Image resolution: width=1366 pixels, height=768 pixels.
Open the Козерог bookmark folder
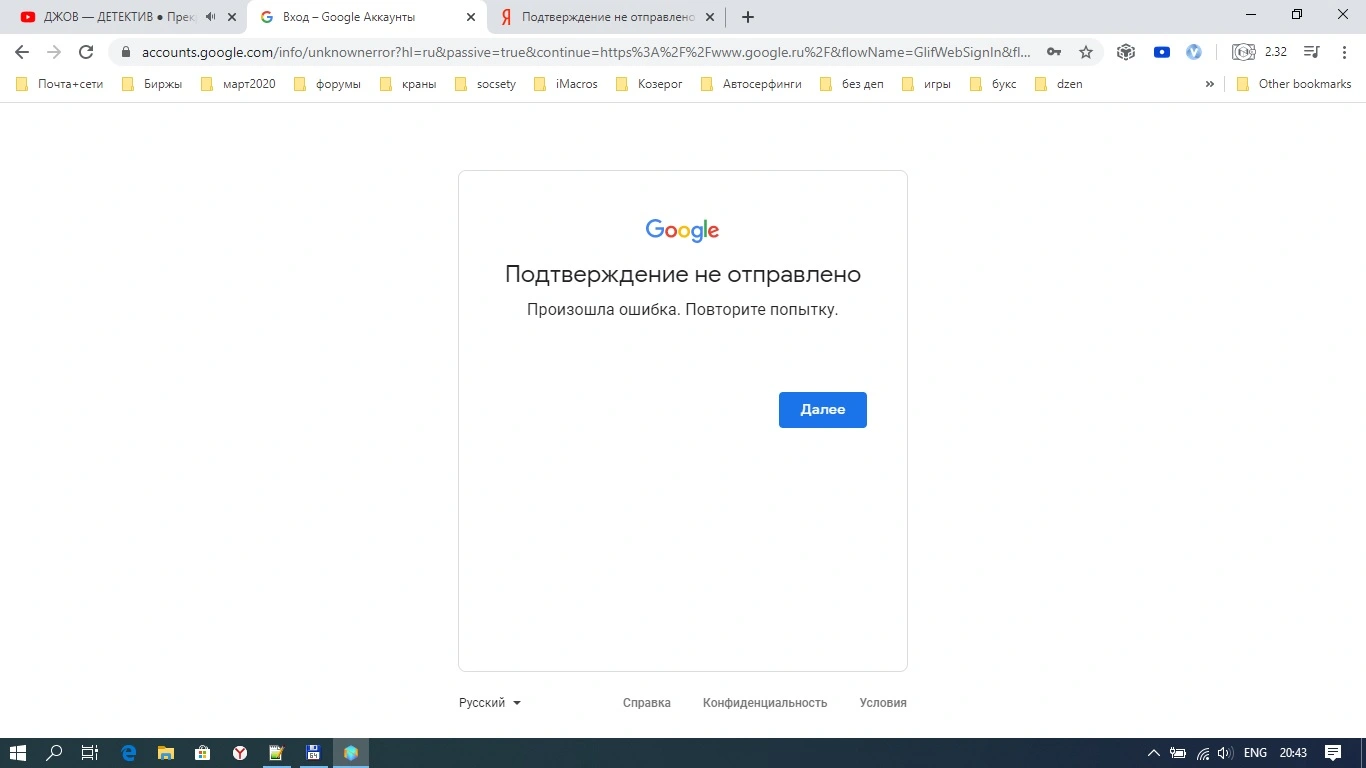click(650, 84)
